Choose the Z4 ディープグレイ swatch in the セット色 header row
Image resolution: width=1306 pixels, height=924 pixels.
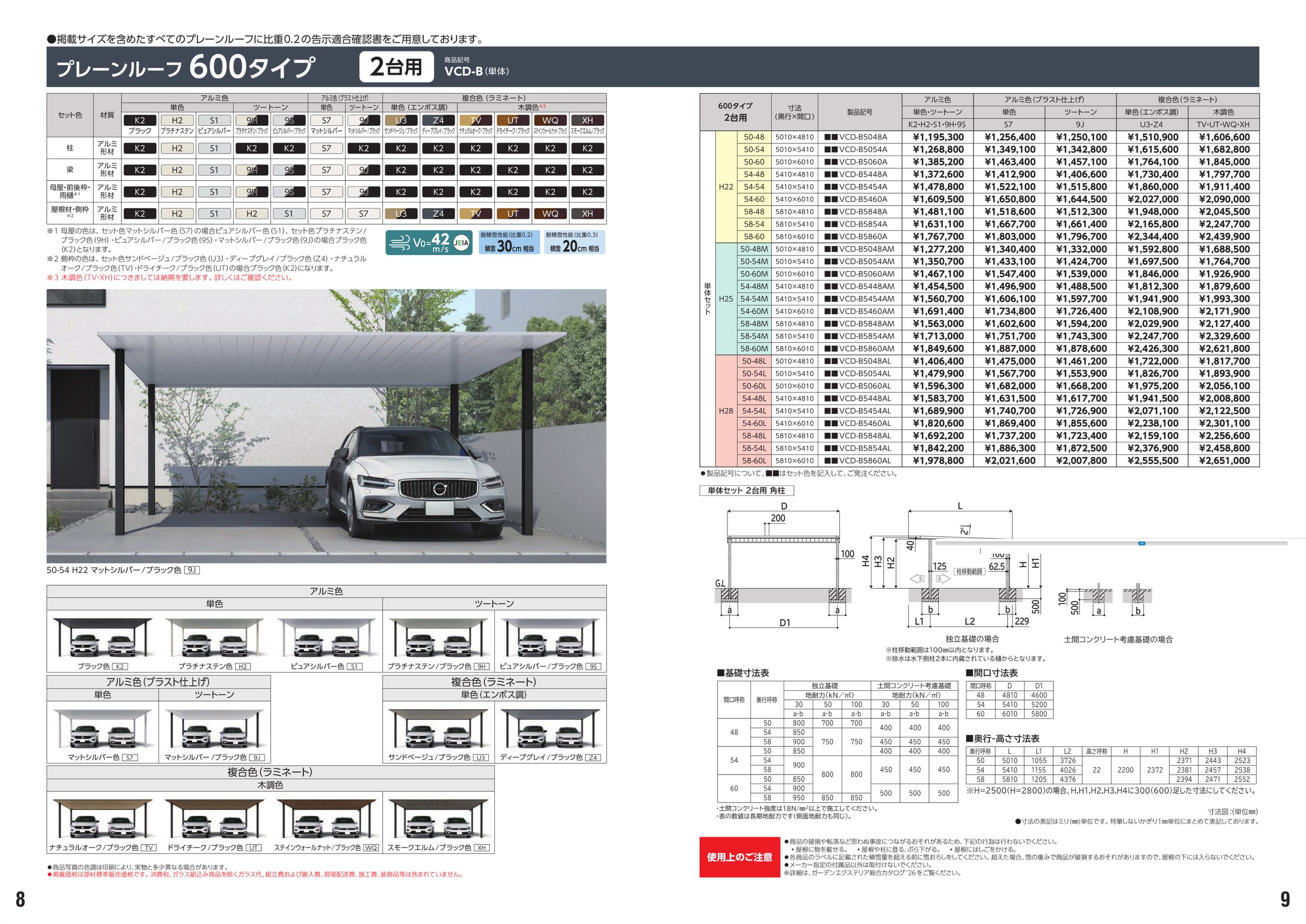tap(438, 120)
